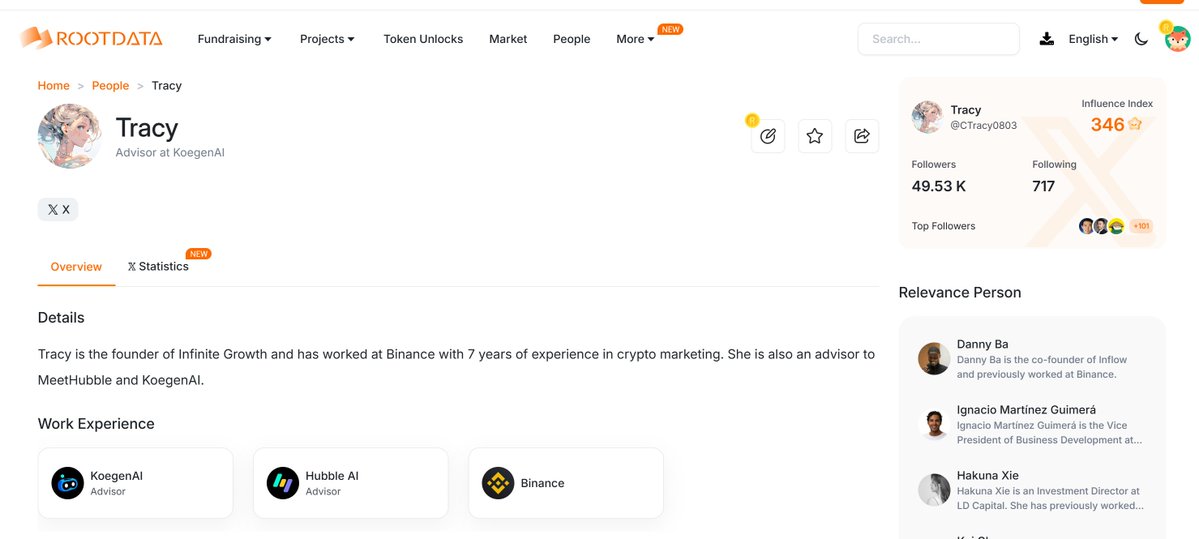Click the Influence Index star icon
This screenshot has height=539, width=1199.
point(1135,123)
